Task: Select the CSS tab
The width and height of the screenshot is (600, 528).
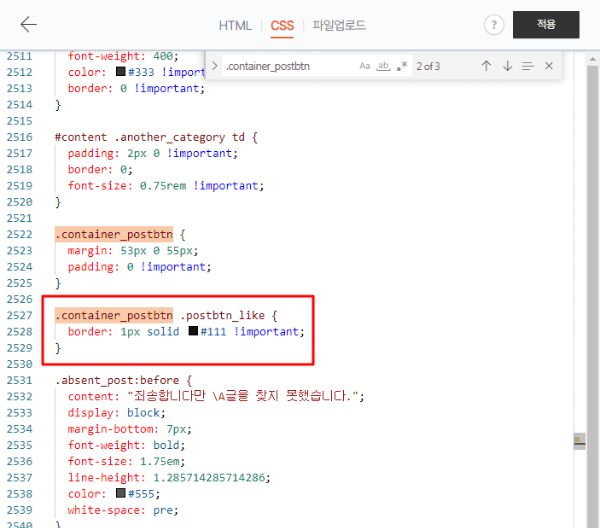Action: (x=282, y=26)
